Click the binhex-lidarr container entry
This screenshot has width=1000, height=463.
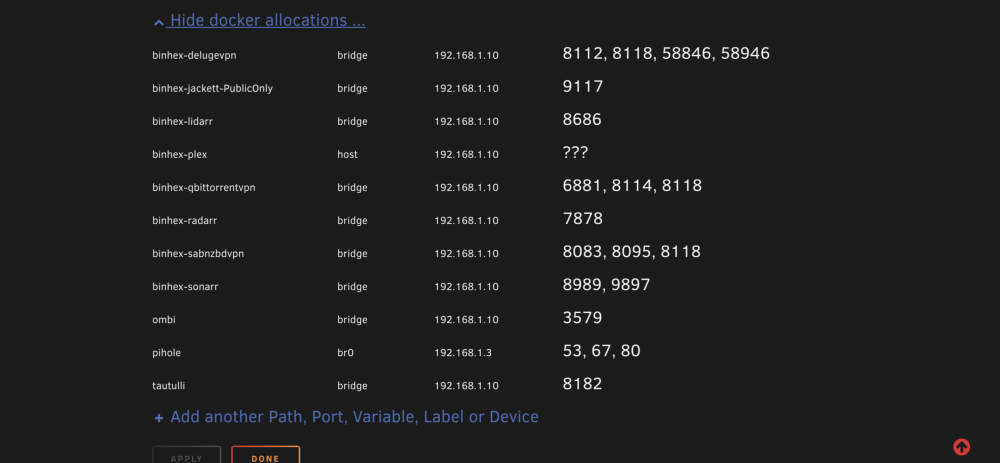(x=182, y=121)
